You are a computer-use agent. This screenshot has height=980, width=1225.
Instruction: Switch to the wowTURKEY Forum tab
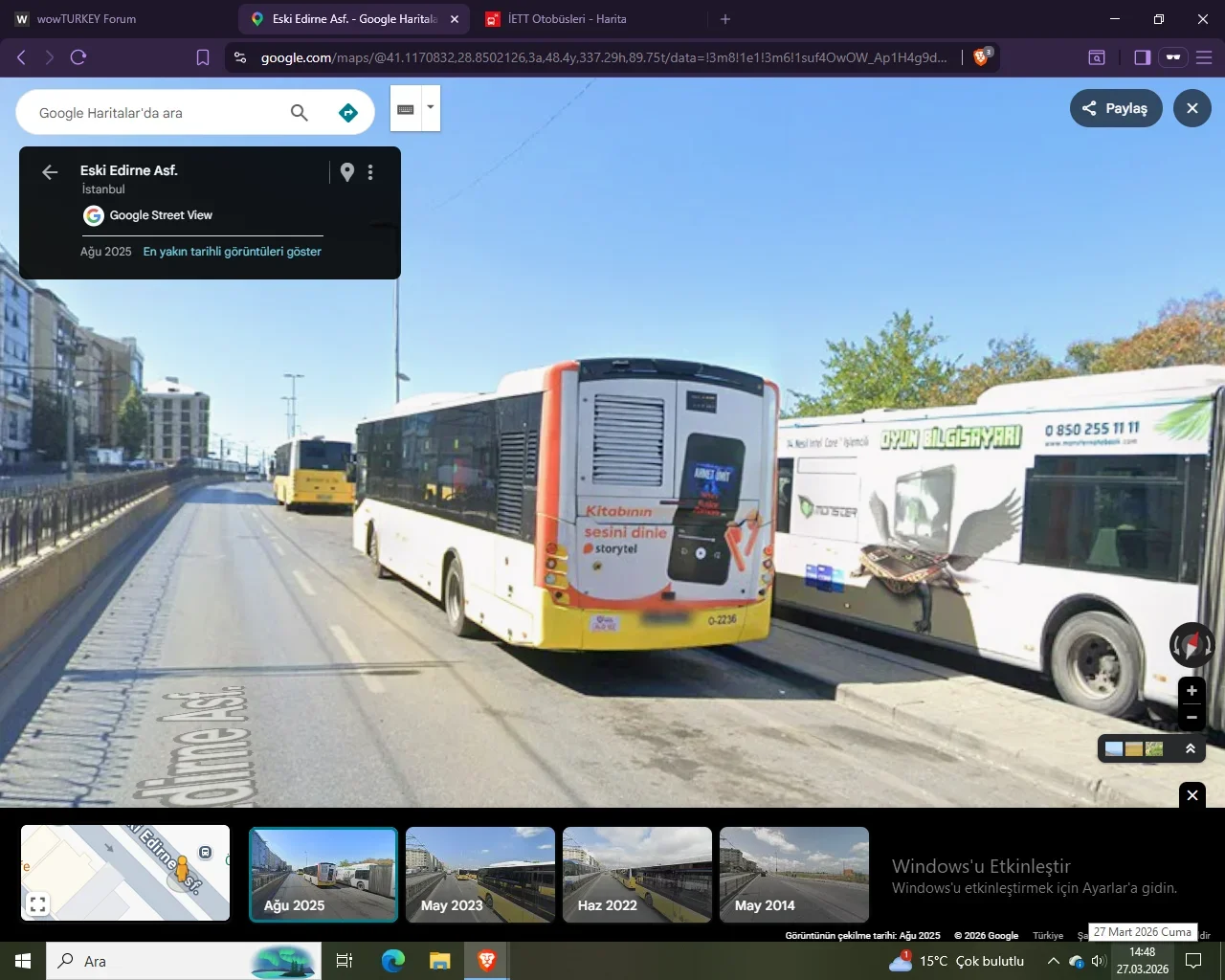86,19
